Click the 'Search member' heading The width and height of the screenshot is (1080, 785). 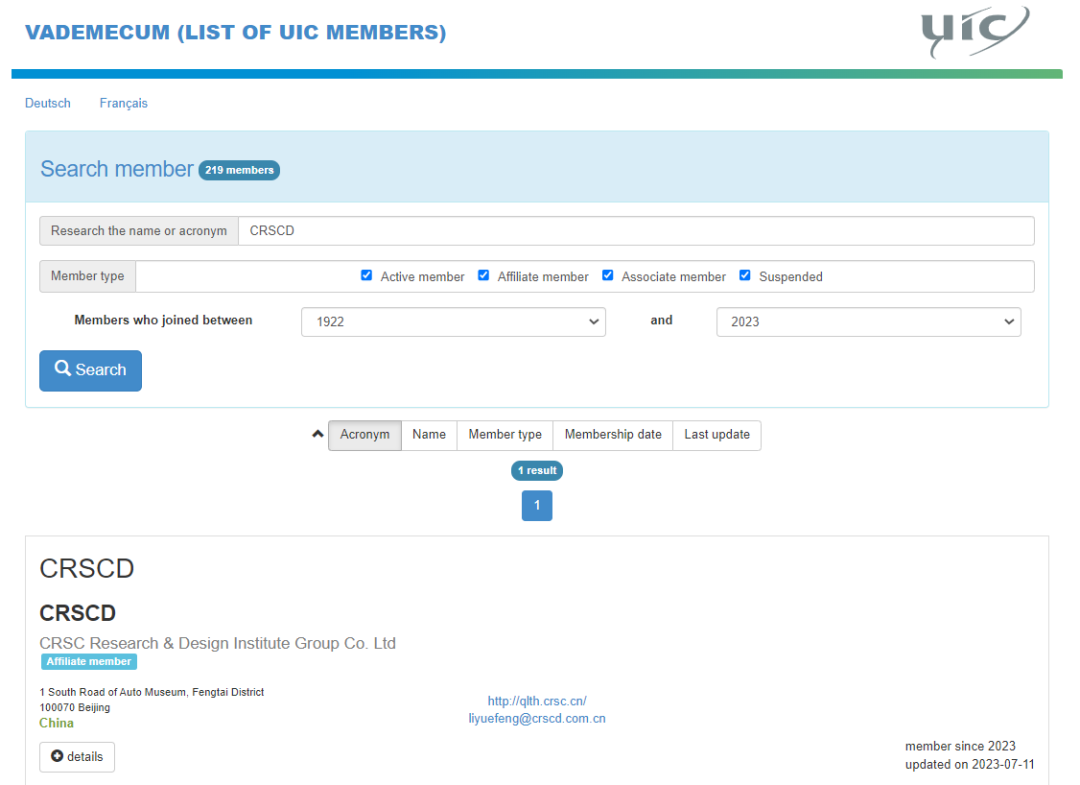[x=117, y=169]
